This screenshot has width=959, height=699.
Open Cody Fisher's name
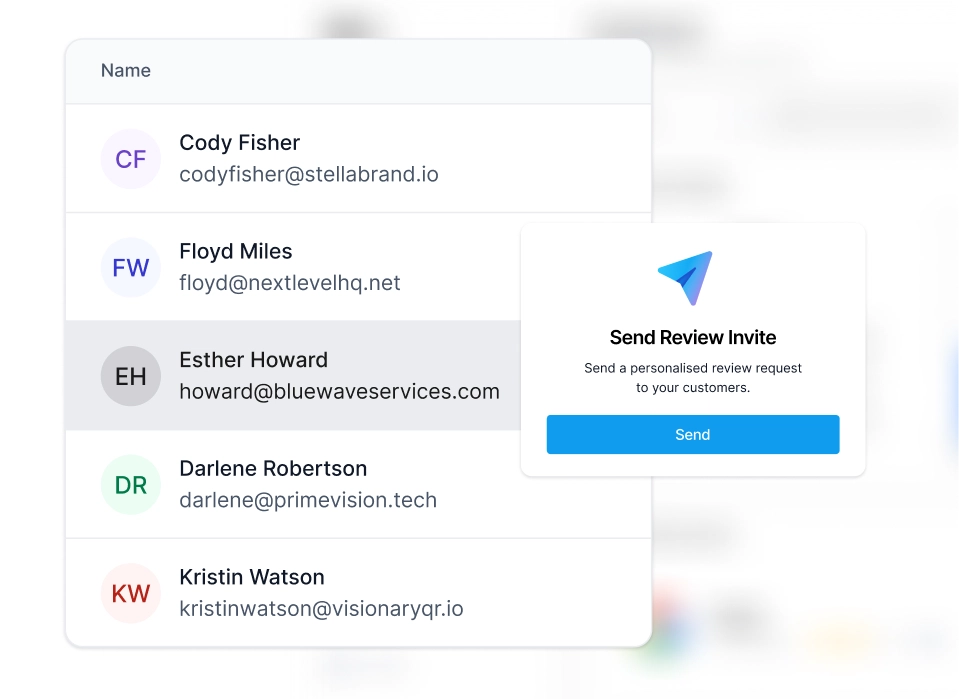tap(240, 142)
